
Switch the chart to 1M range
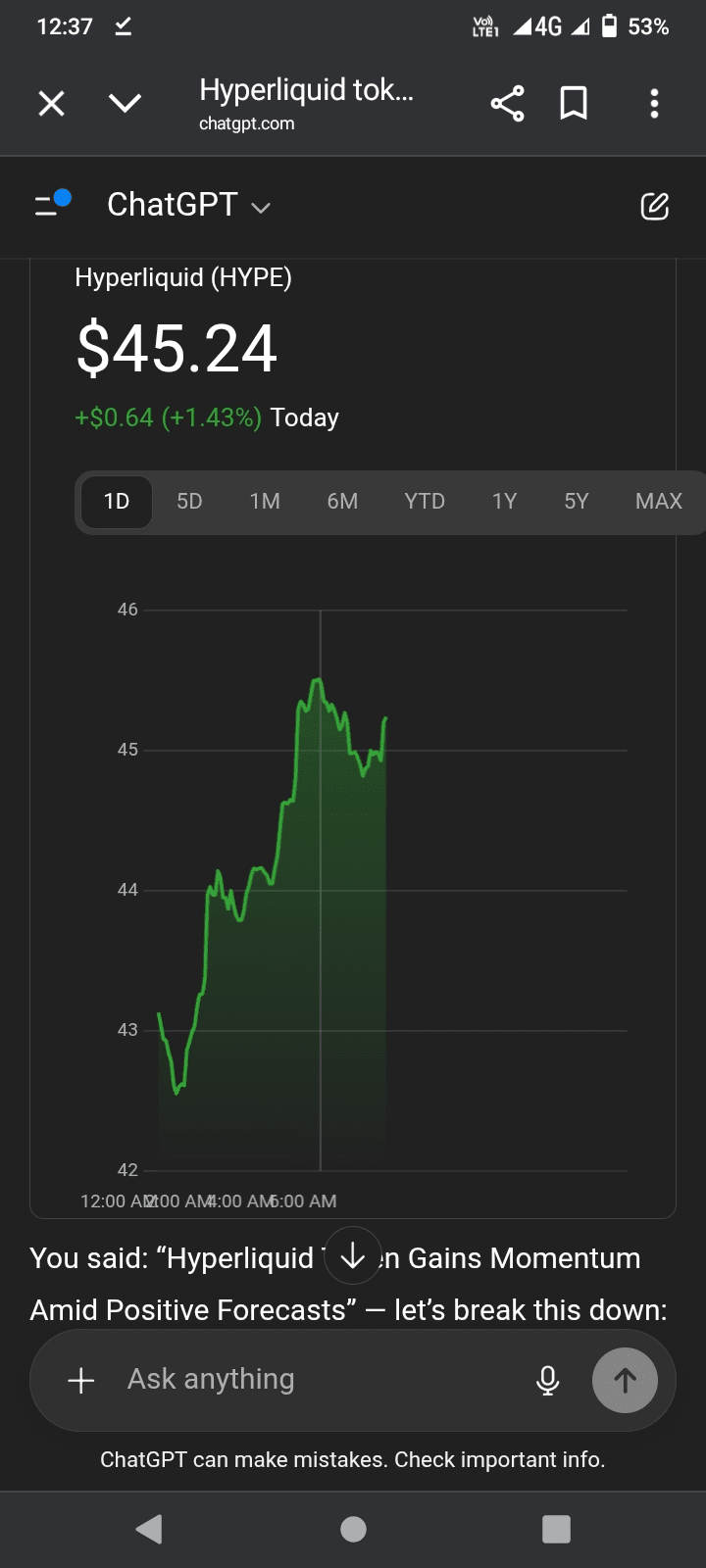click(x=265, y=502)
